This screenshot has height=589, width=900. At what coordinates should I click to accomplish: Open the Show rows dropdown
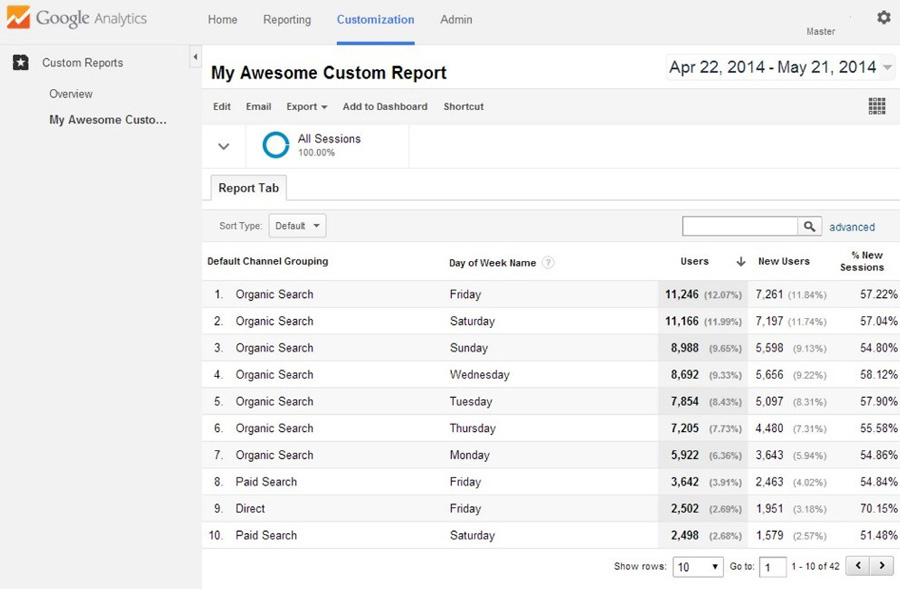click(x=698, y=566)
